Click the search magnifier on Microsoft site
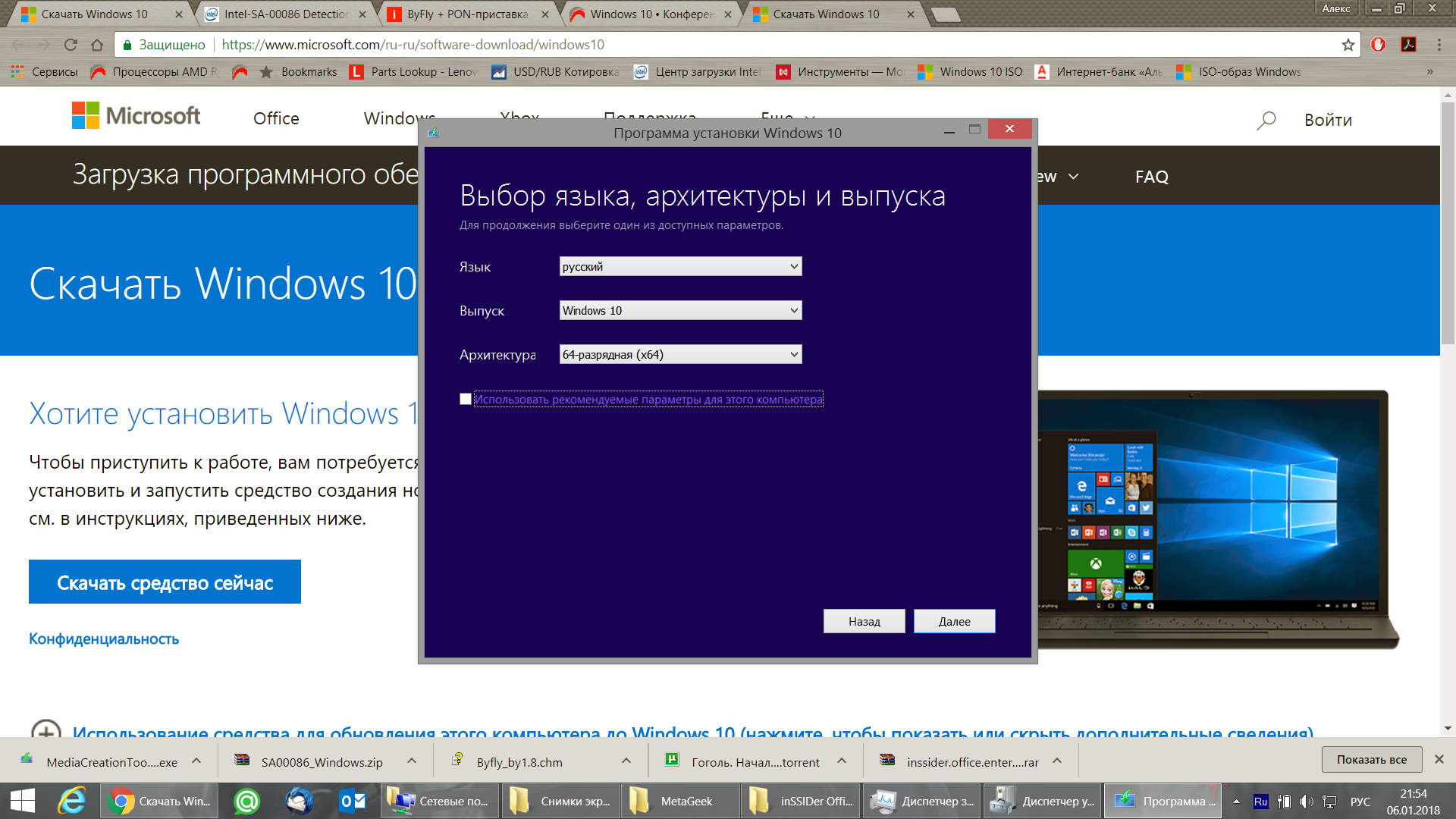This screenshot has height=819, width=1456. click(1266, 120)
